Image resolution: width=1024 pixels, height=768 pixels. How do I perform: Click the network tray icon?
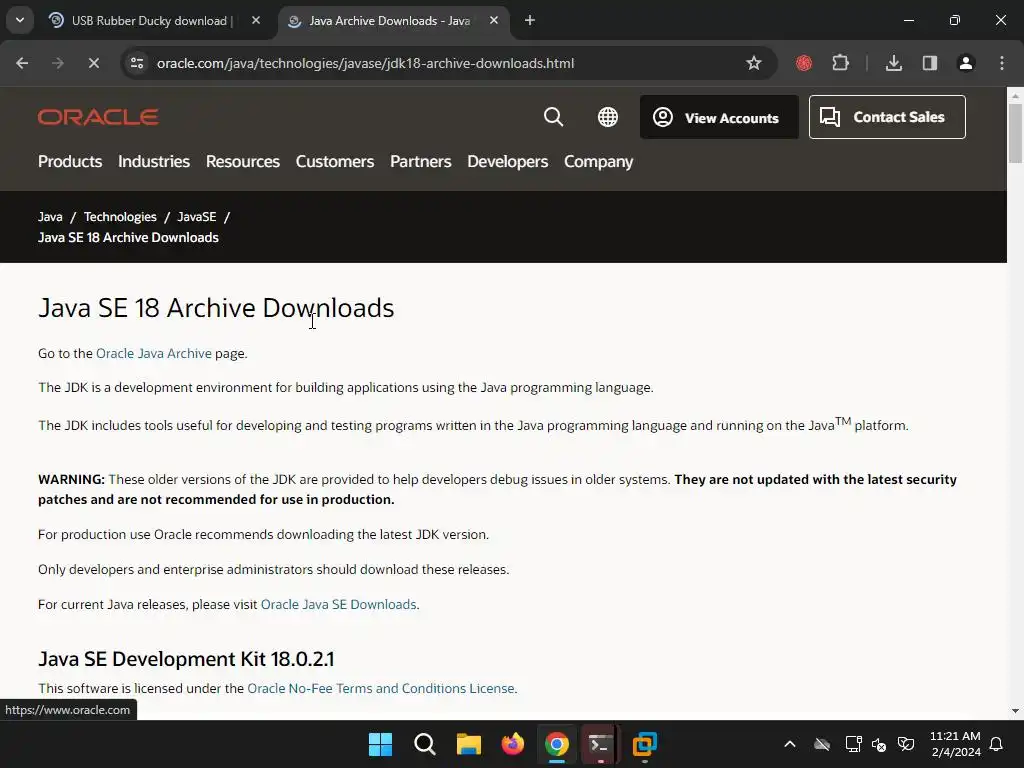(x=853, y=744)
